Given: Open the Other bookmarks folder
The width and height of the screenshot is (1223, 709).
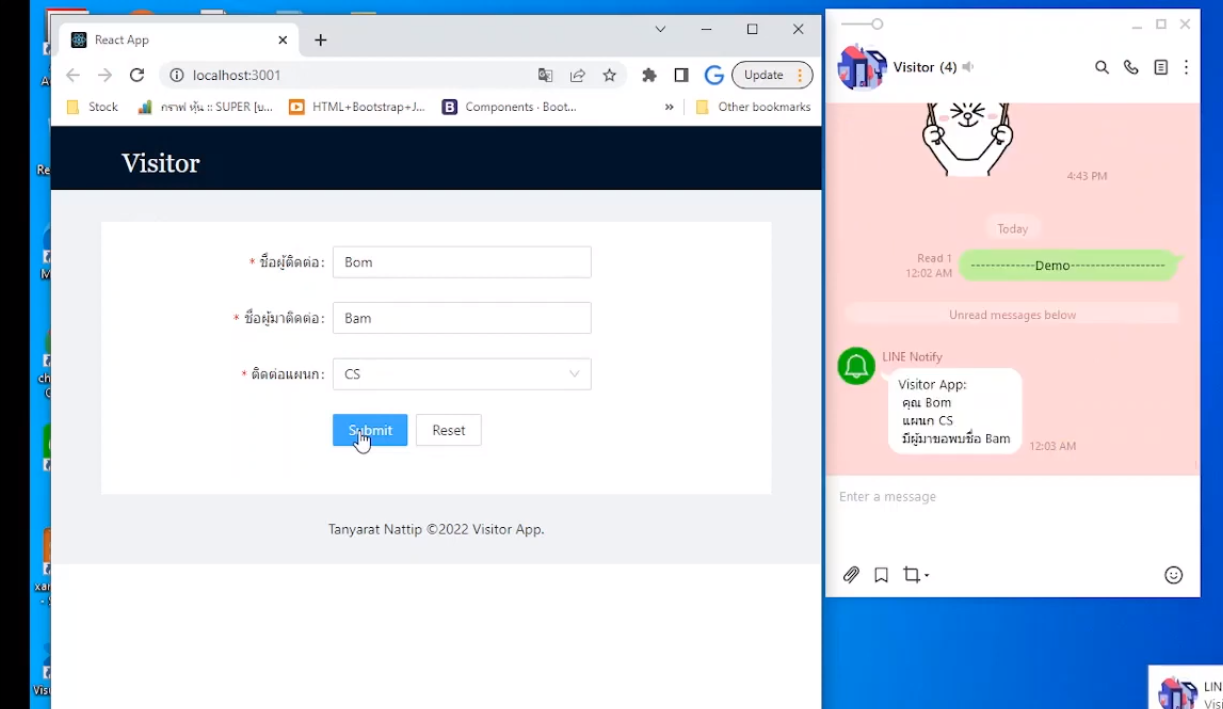Looking at the screenshot, I should point(753,107).
